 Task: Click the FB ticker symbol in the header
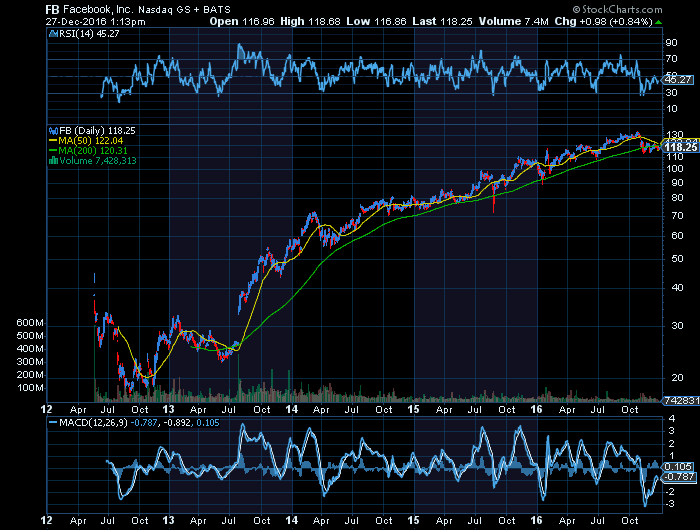tap(52, 9)
